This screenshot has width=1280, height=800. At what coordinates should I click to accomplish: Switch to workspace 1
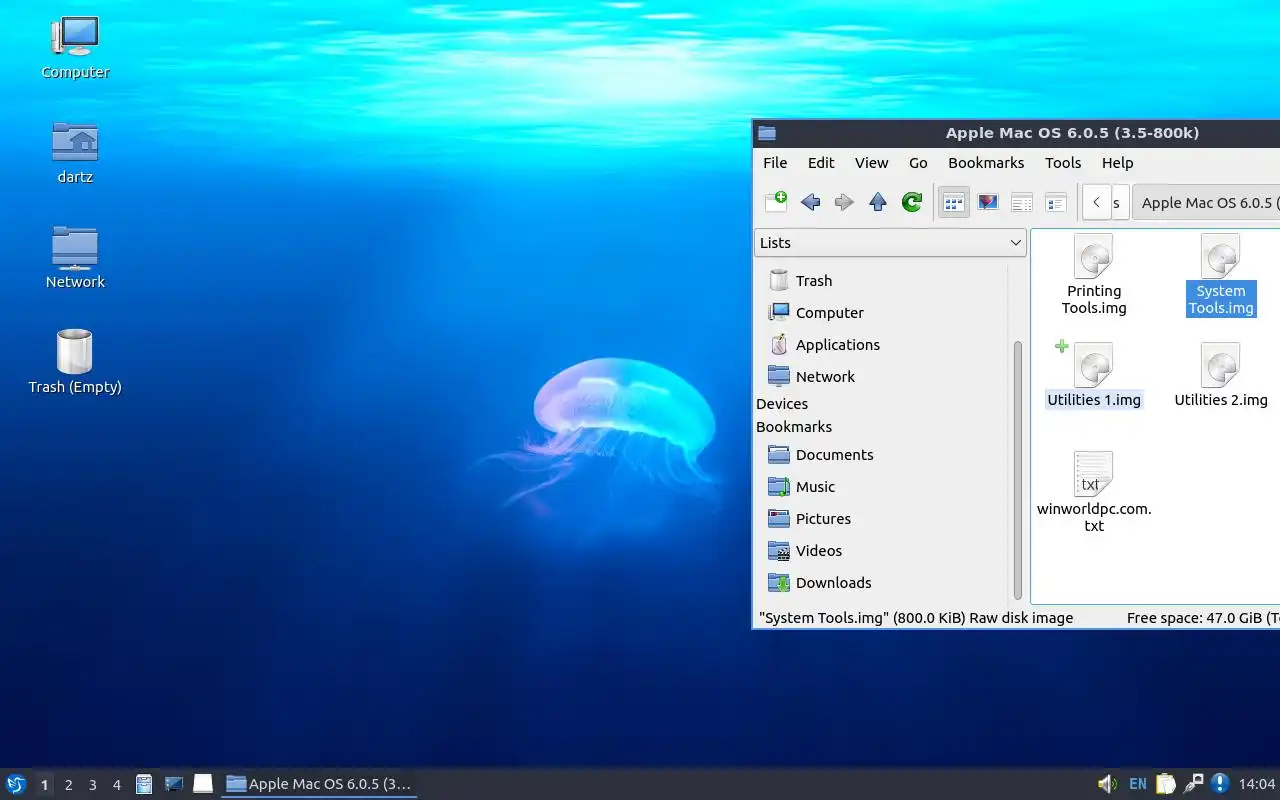44,785
